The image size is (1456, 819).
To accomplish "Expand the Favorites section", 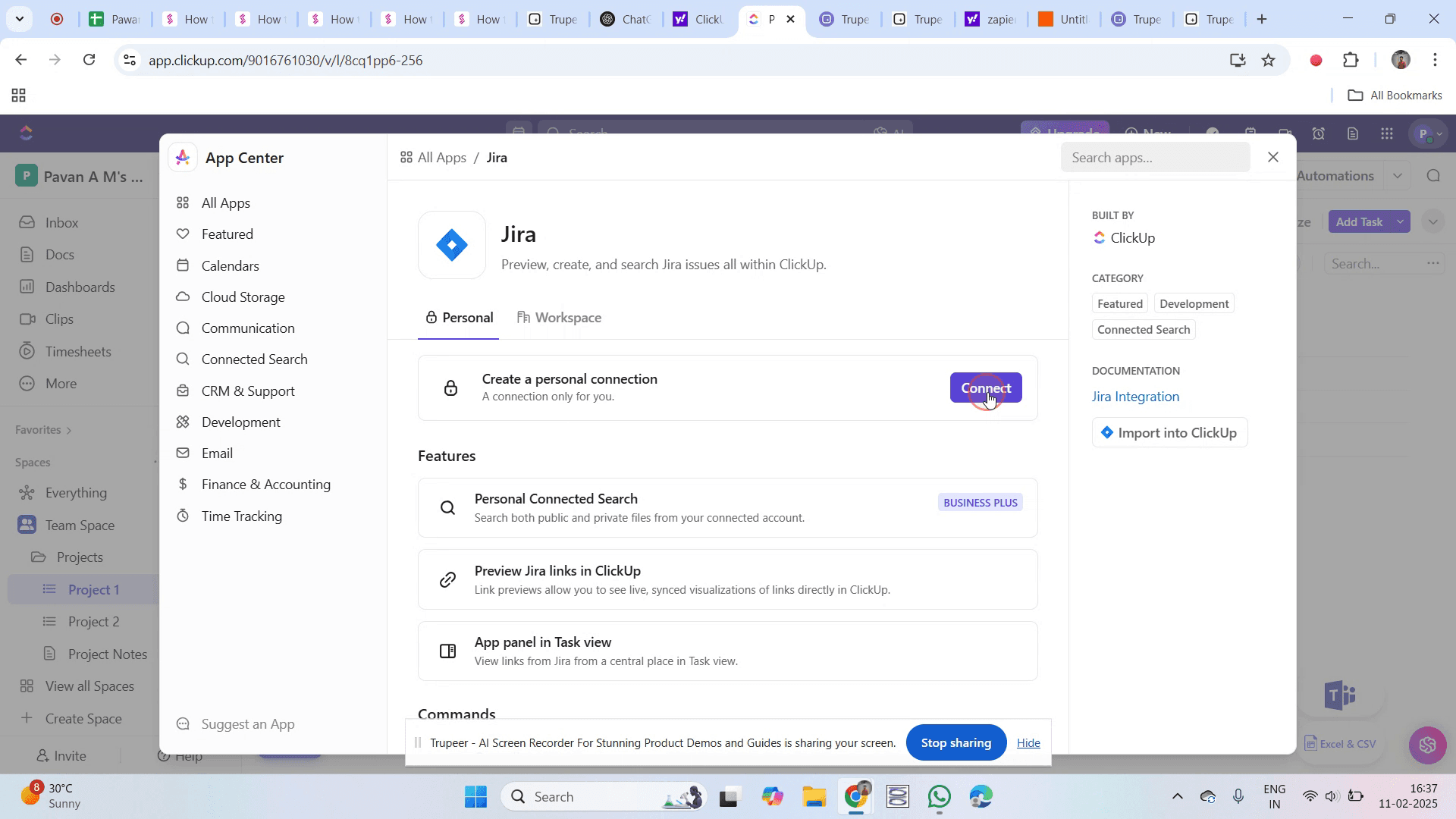I will (x=69, y=431).
